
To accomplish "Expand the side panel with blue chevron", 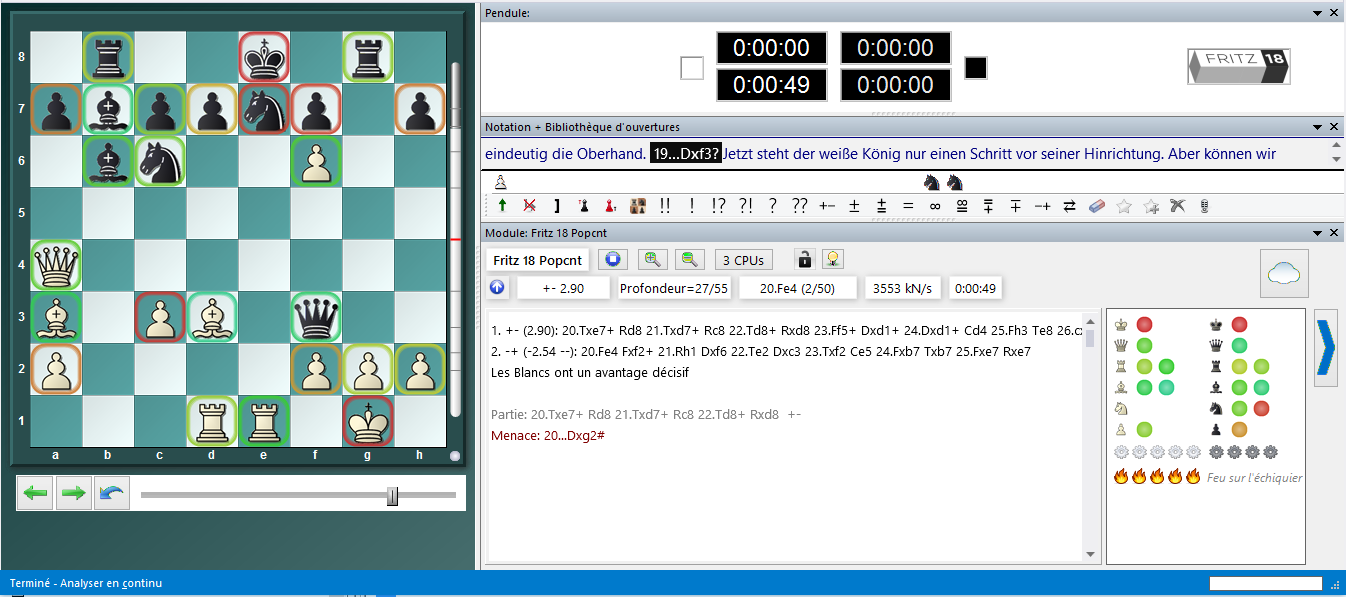I will click(x=1326, y=347).
